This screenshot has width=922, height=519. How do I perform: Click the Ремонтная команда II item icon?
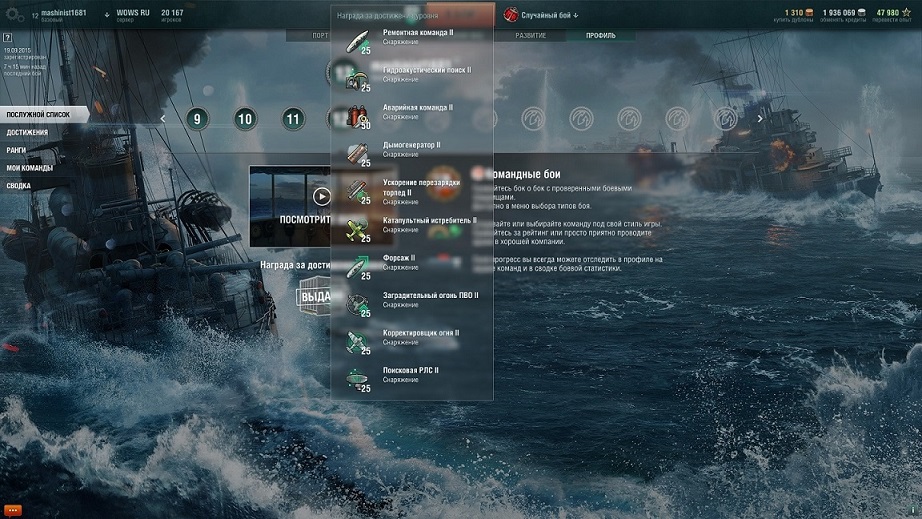(x=357, y=41)
